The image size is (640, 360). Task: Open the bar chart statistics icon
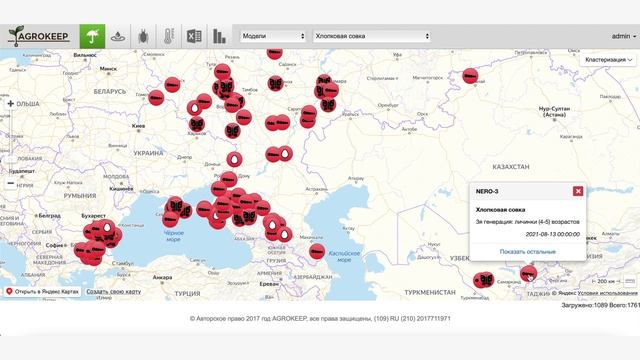(219, 36)
